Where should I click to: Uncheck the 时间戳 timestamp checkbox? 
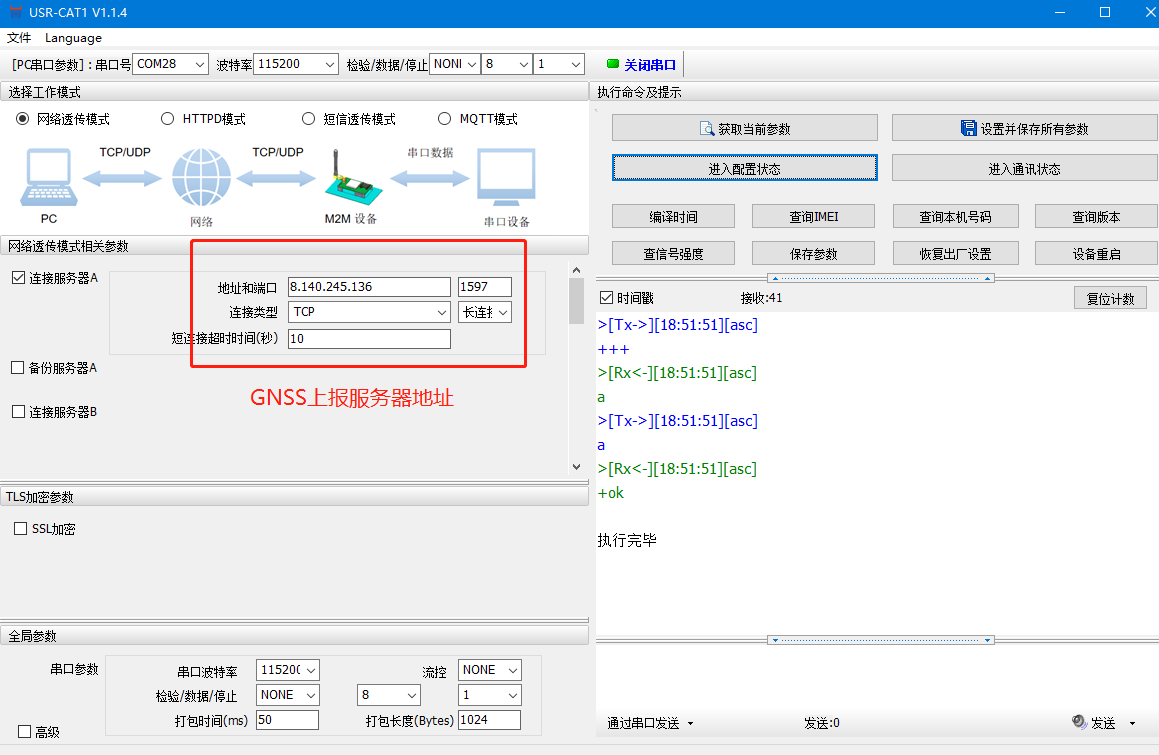(605, 298)
